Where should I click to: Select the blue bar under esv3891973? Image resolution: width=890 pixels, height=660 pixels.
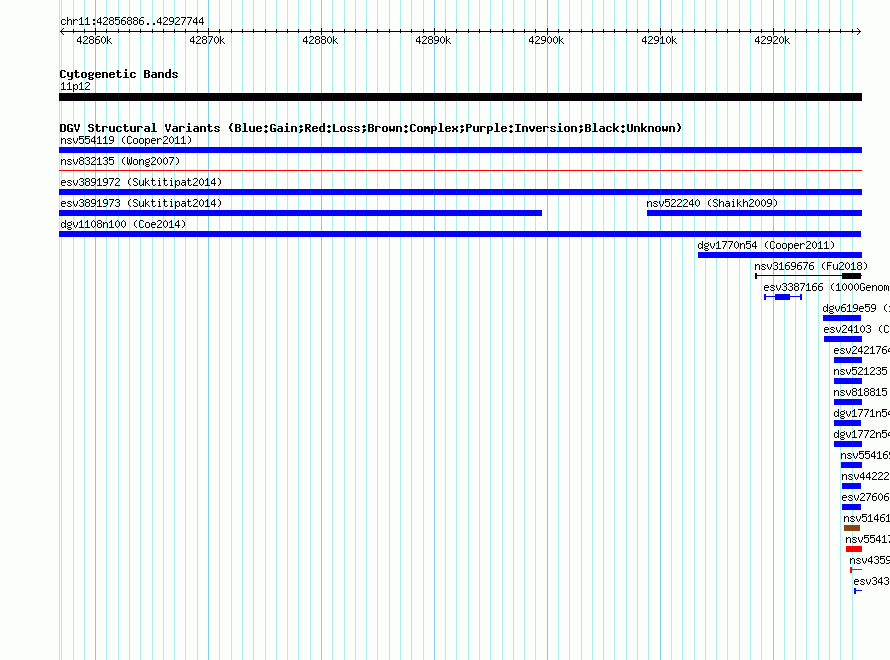[300, 213]
